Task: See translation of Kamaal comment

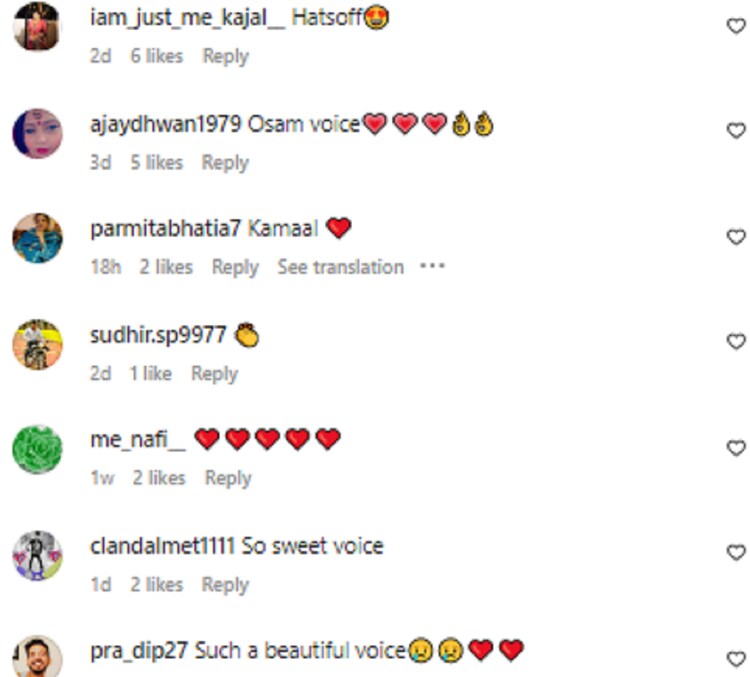Action: pyautogui.click(x=341, y=267)
